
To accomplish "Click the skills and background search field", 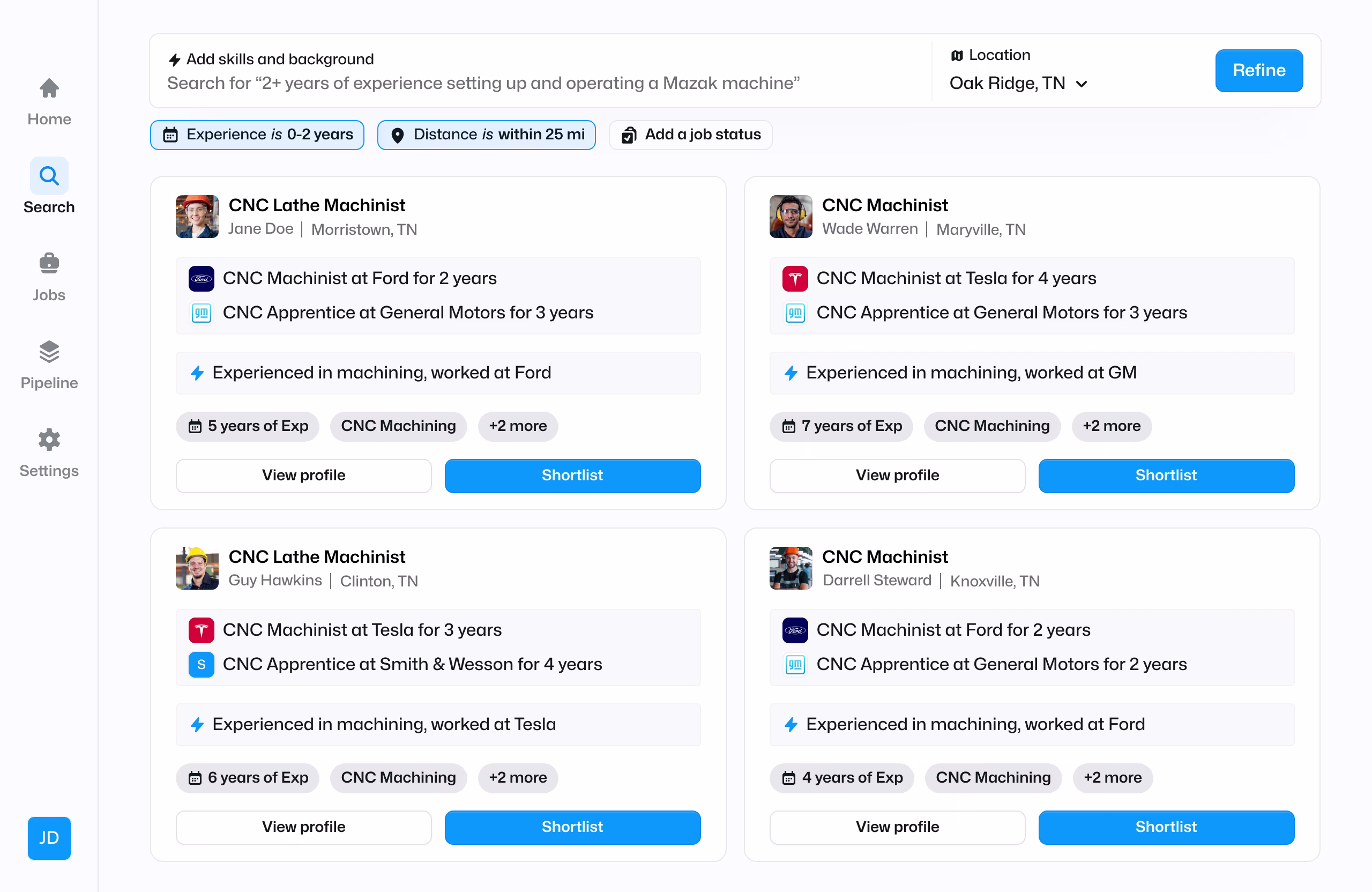I will point(483,84).
